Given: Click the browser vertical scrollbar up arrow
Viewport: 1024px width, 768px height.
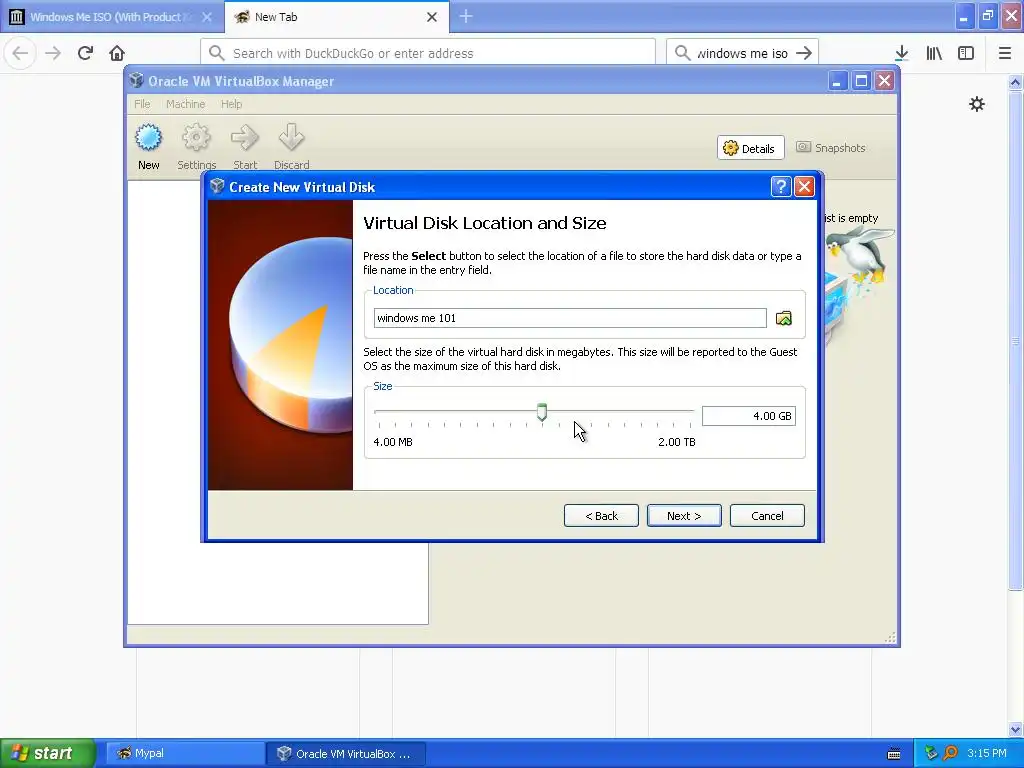Looking at the screenshot, I should point(1015,82).
